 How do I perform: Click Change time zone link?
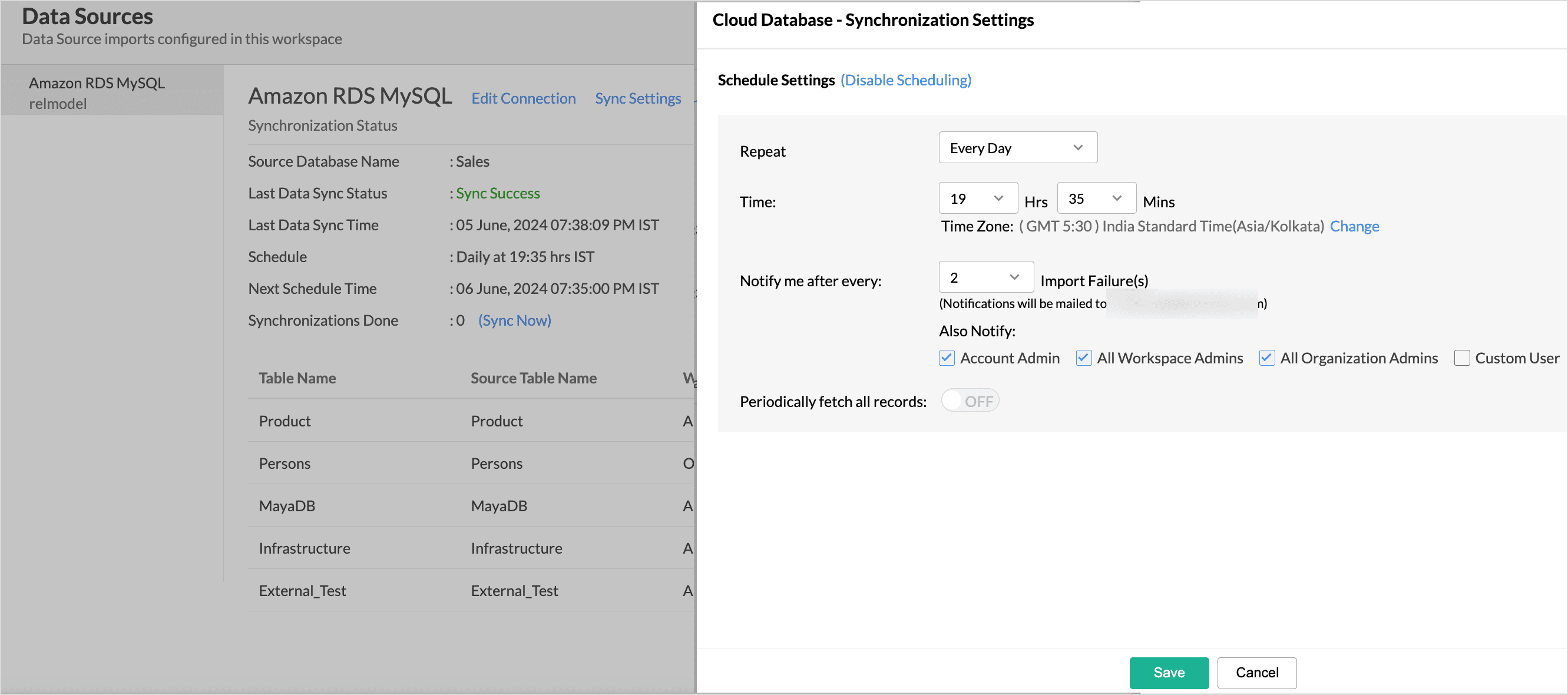1354,226
